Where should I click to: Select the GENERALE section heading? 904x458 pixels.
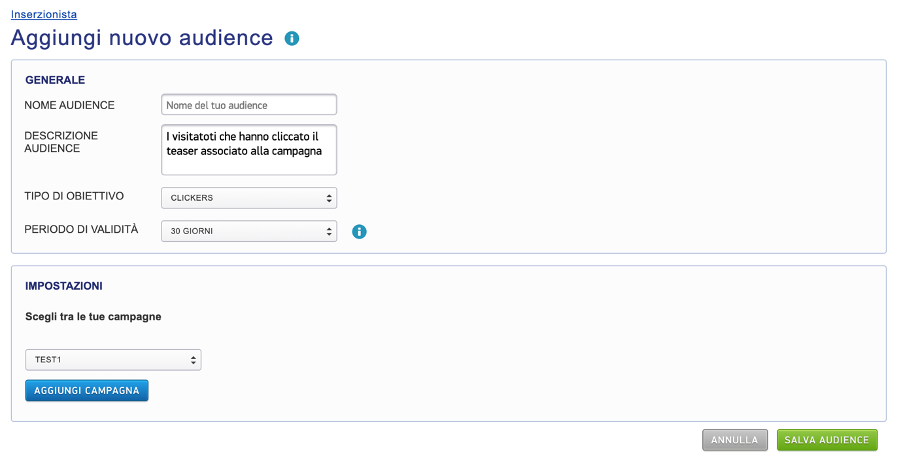[x=54, y=80]
